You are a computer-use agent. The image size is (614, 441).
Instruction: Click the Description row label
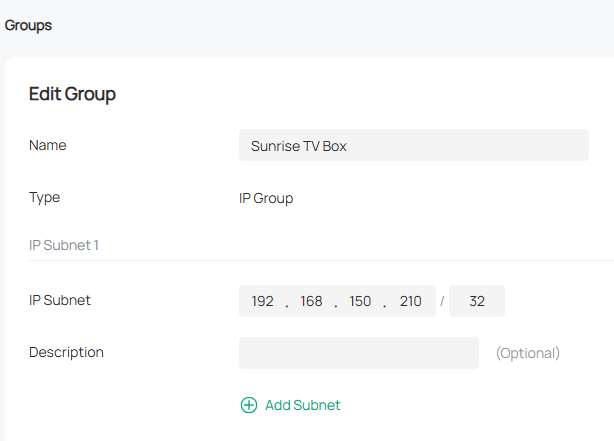click(x=66, y=352)
